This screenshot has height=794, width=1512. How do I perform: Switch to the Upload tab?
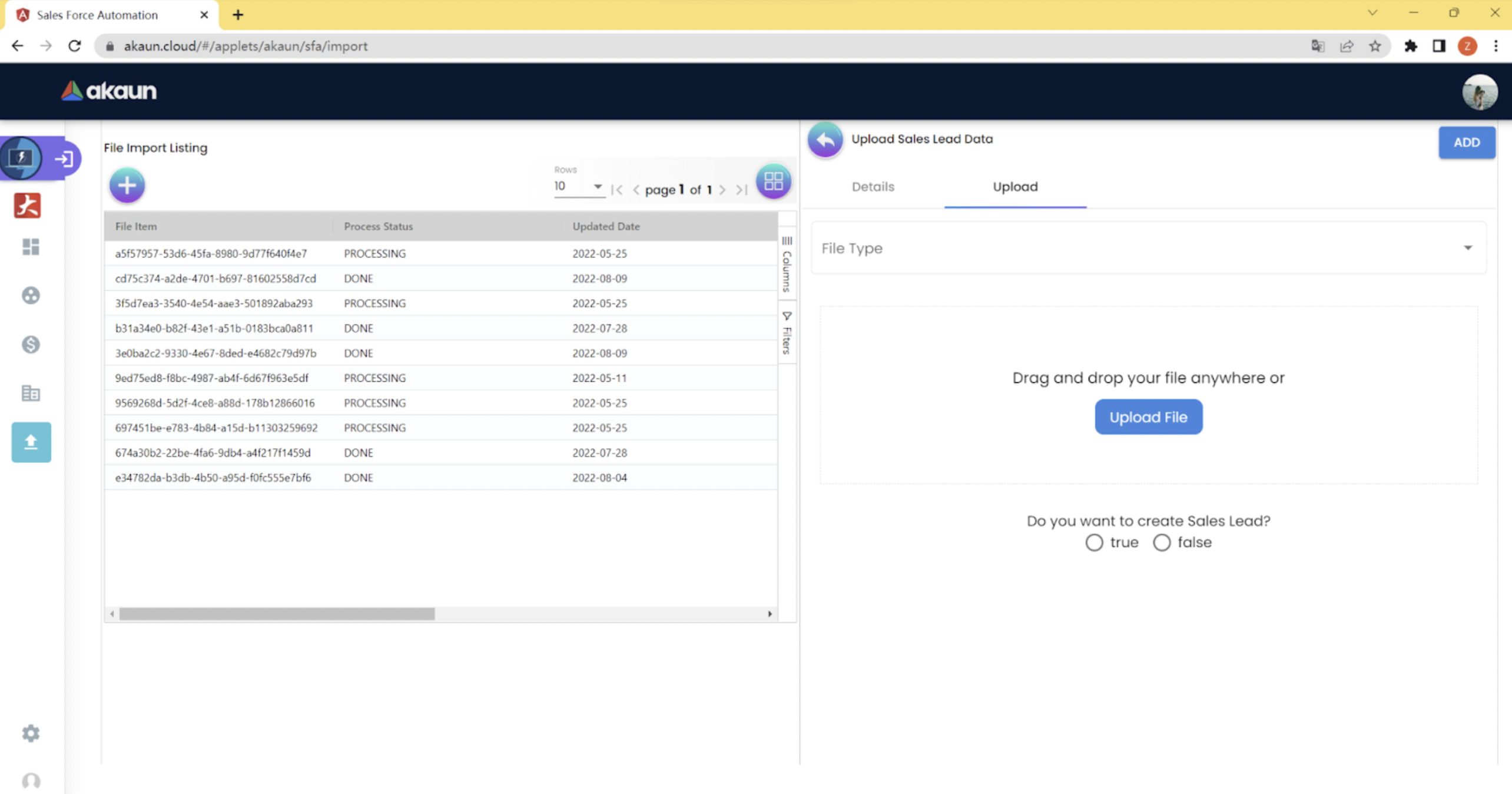click(1014, 187)
